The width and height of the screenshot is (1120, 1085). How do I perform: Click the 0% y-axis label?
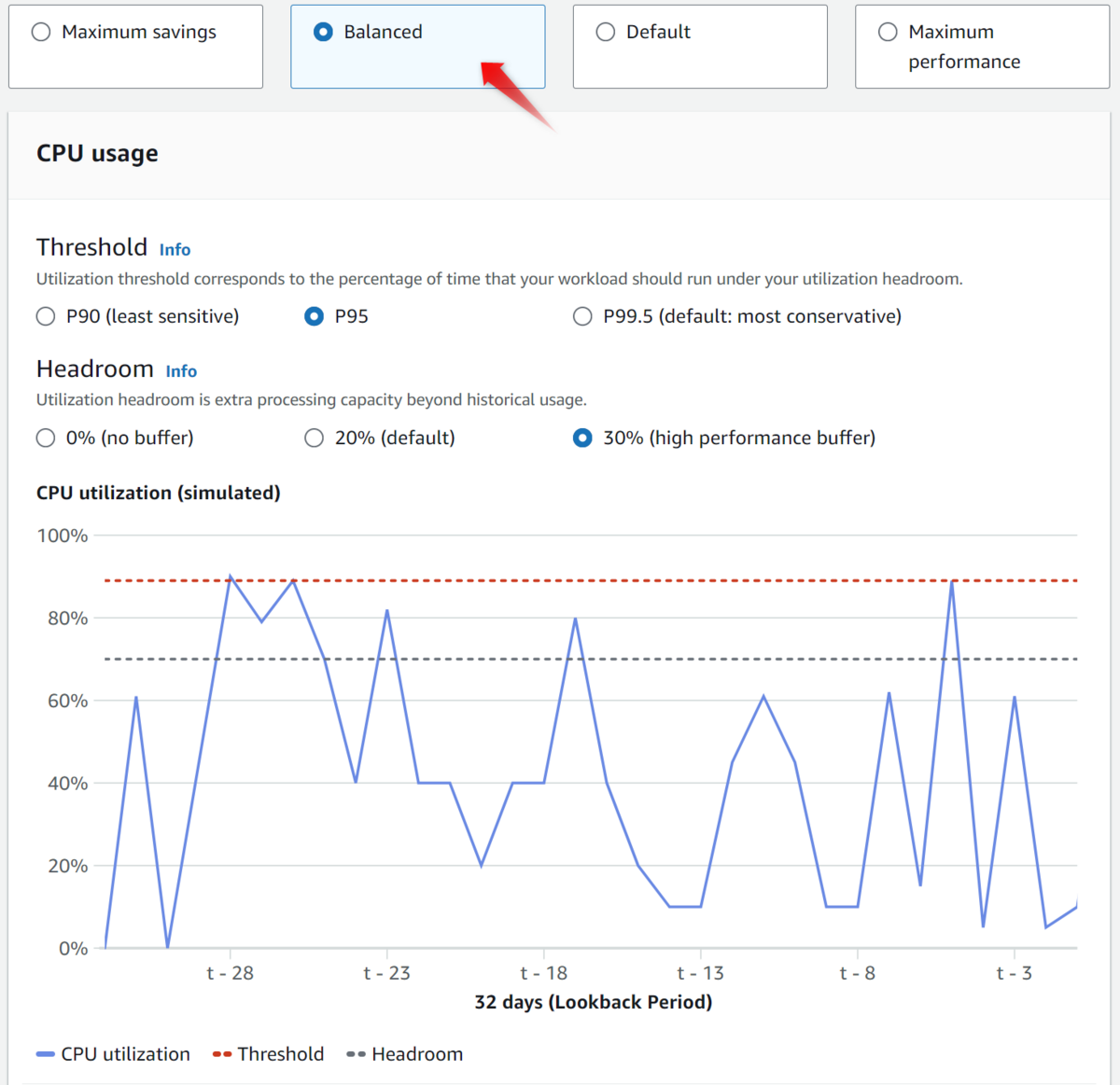coord(73,949)
